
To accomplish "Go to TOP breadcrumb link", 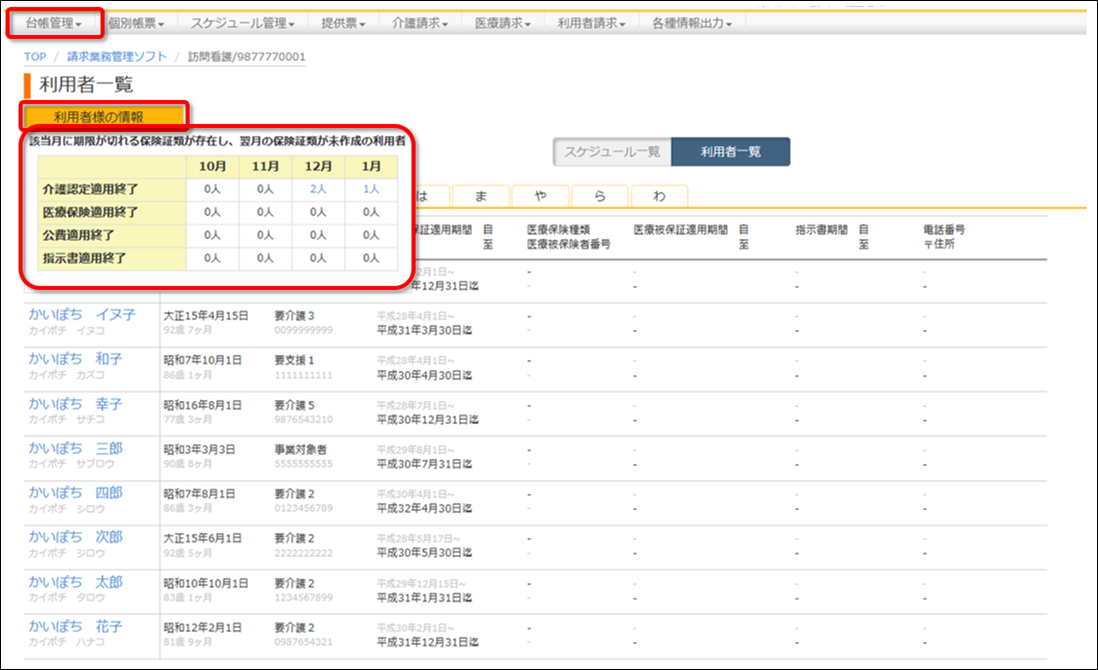I will pos(35,57).
